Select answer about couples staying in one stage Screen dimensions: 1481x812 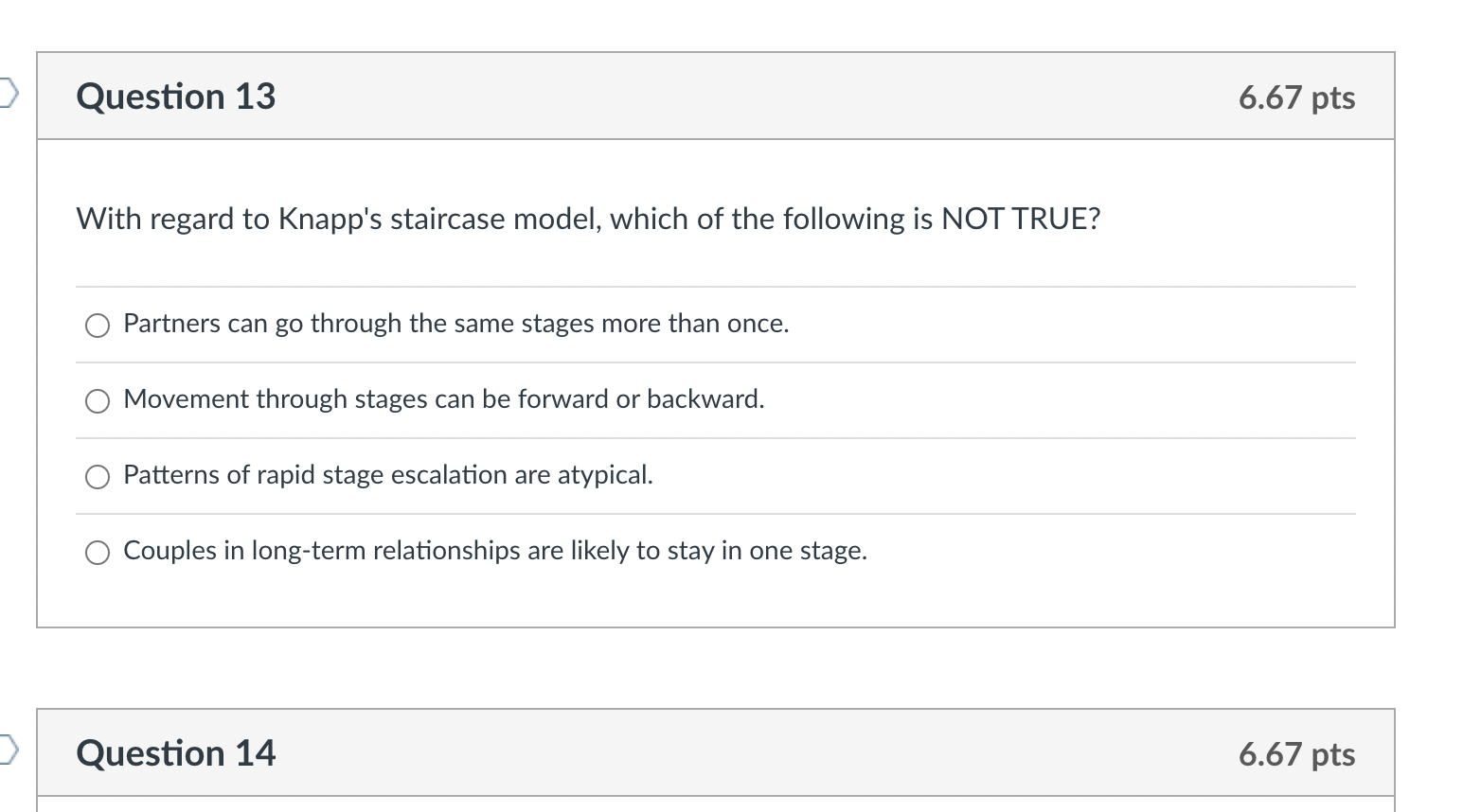(97, 552)
